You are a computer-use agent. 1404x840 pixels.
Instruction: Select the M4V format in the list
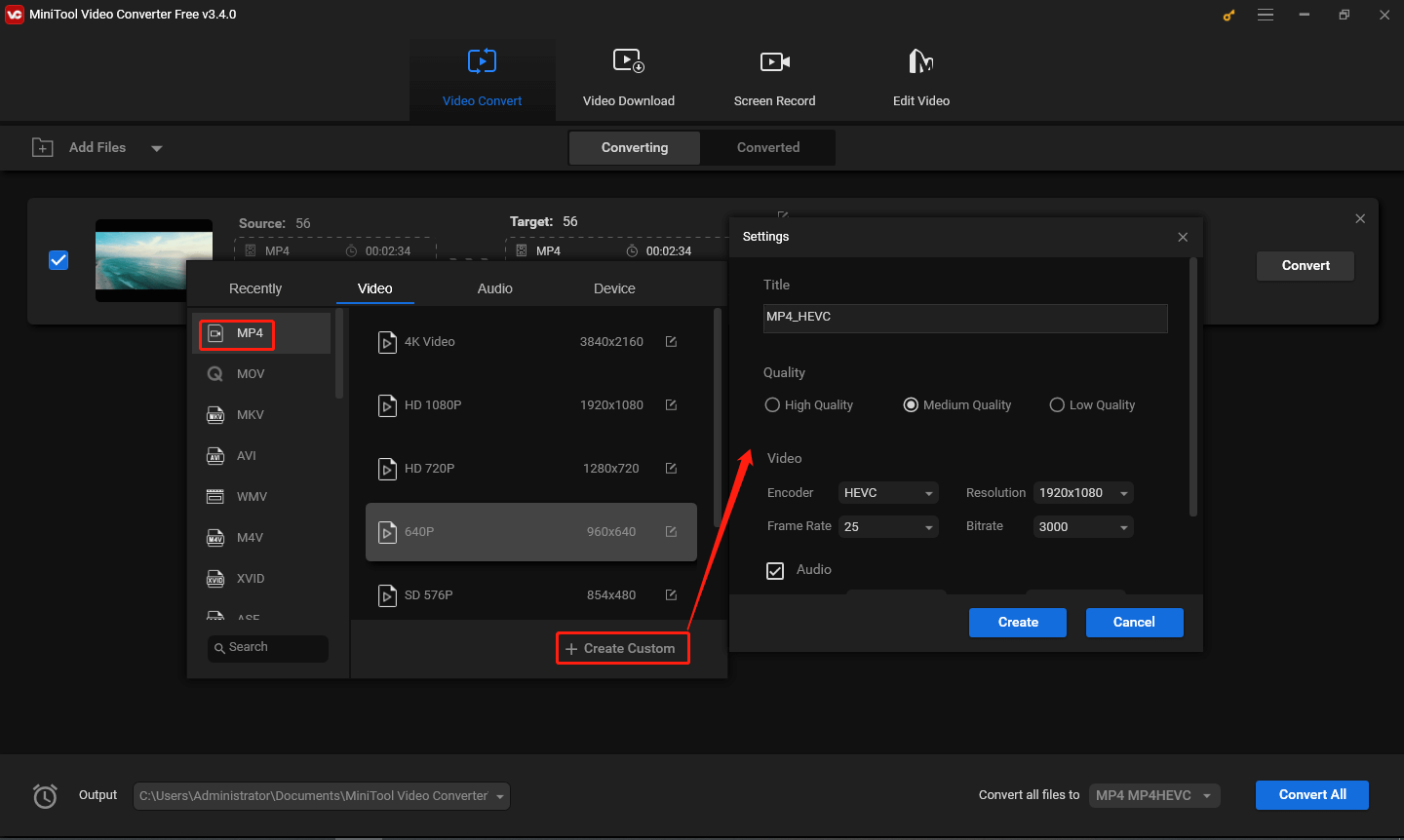[x=261, y=538]
